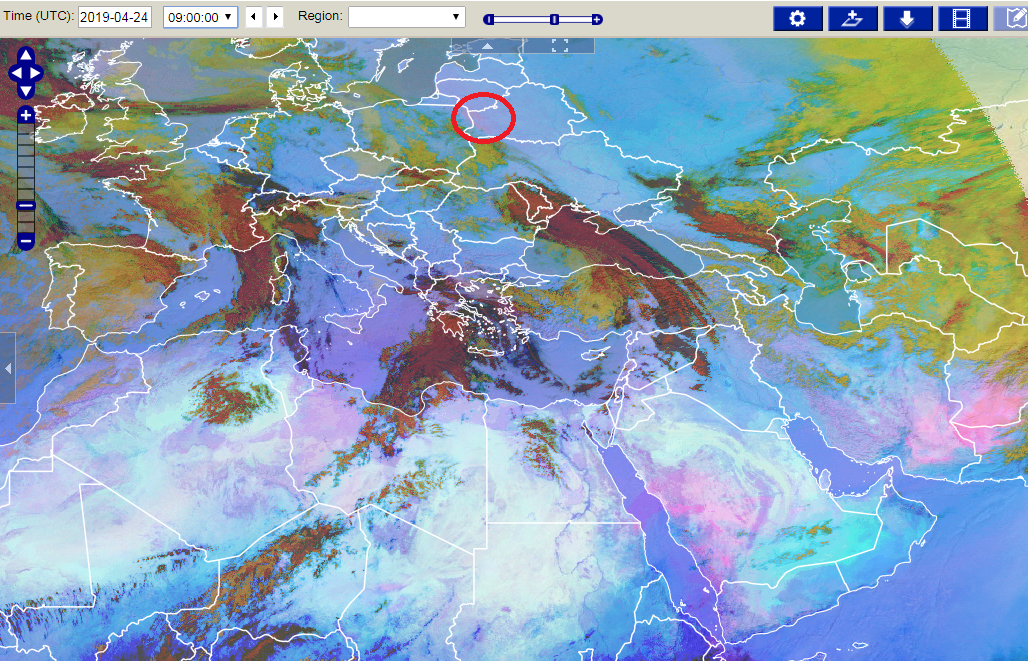Click the opacity slider middle handle
This screenshot has width=1028, height=661.
[555, 20]
